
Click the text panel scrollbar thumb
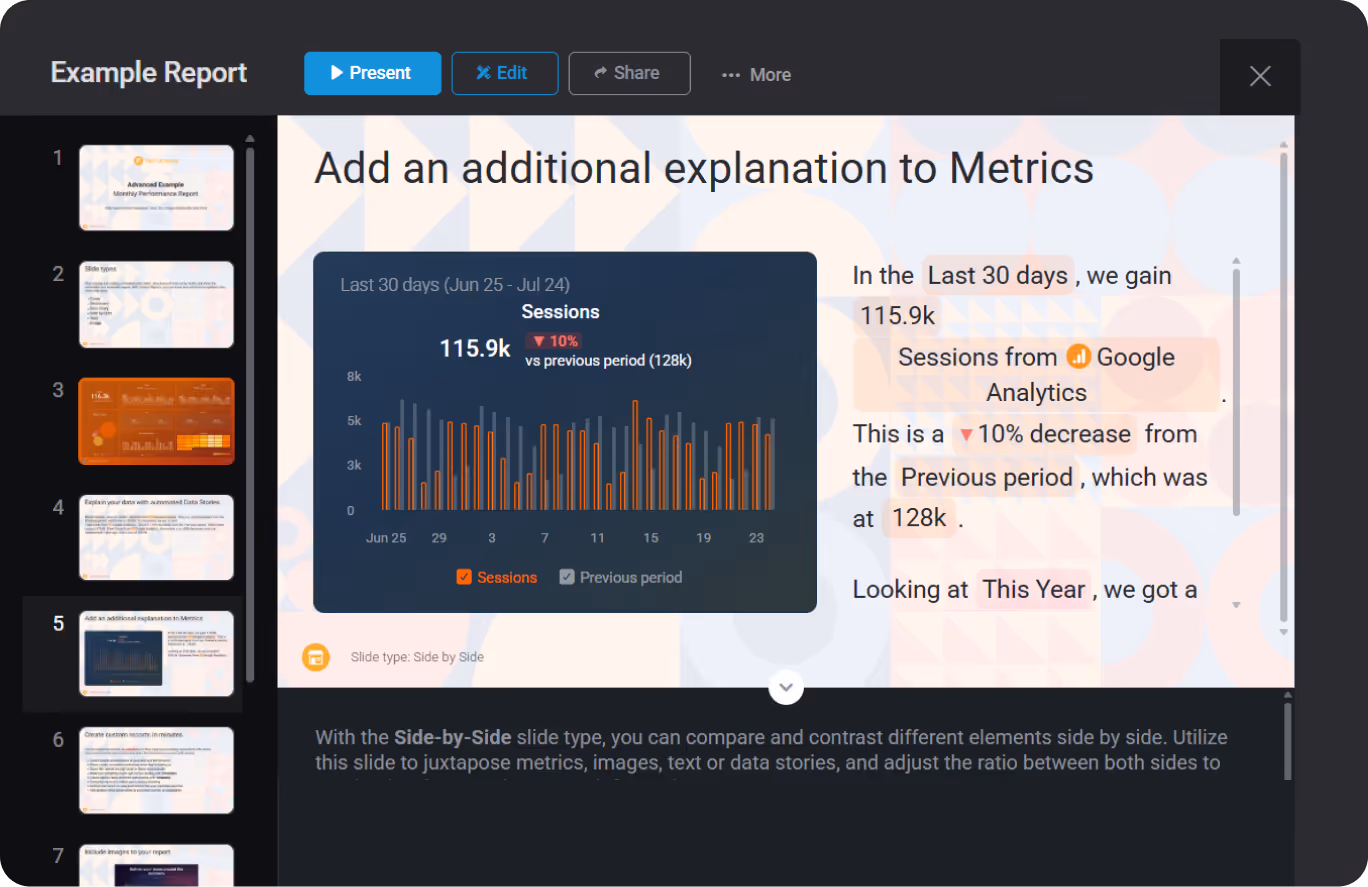1237,392
